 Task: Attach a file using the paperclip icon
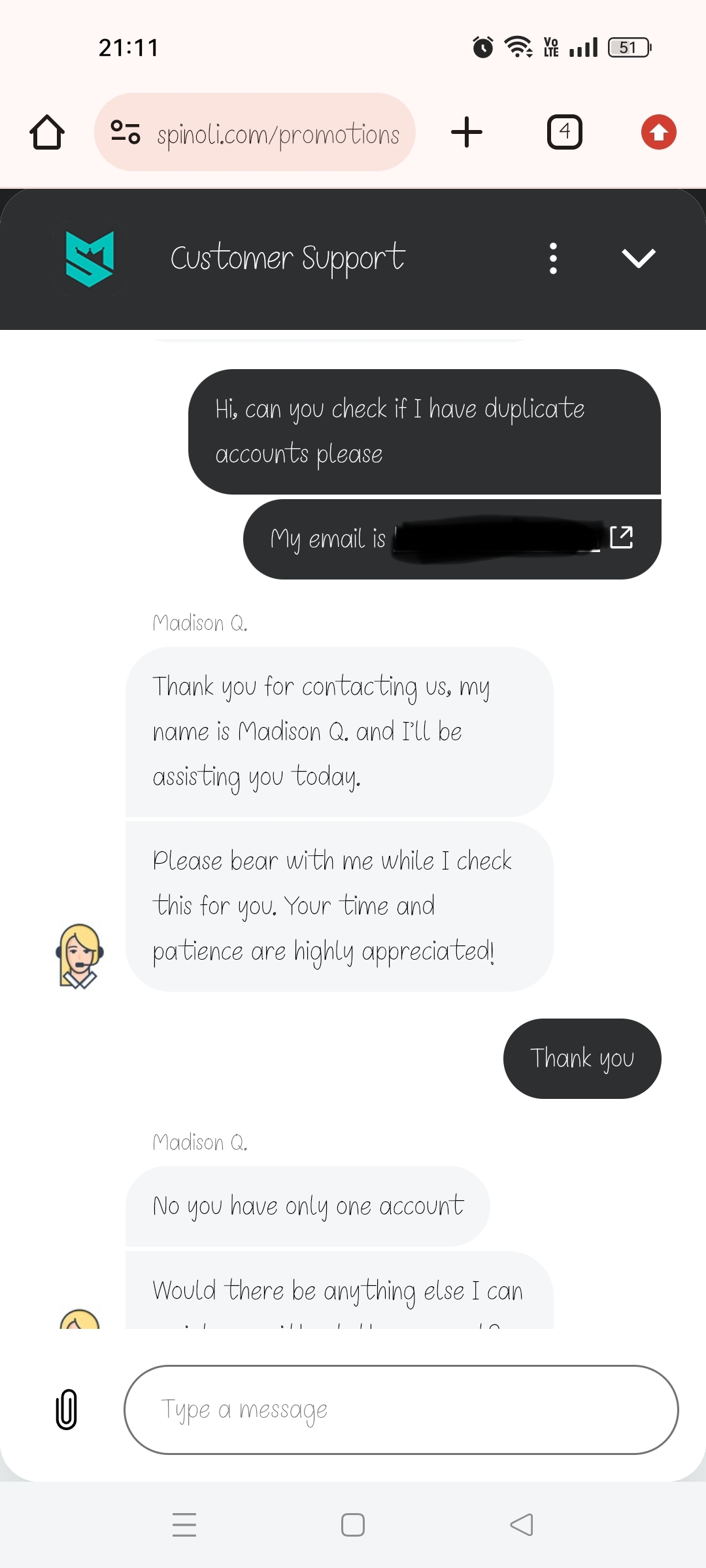point(67,1409)
